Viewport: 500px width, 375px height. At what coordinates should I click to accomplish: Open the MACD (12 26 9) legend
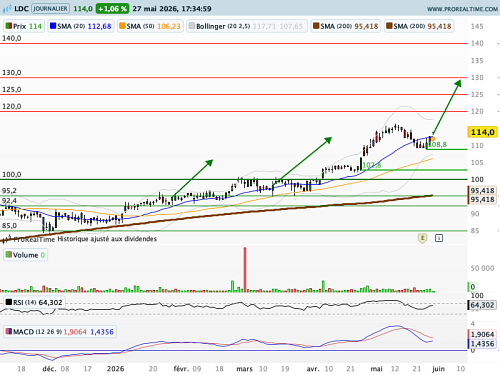pos(60,332)
